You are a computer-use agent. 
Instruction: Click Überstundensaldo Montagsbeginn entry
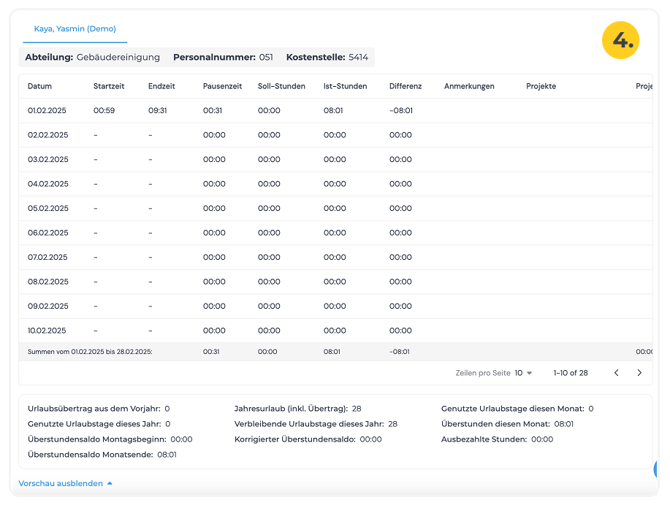tap(110, 439)
